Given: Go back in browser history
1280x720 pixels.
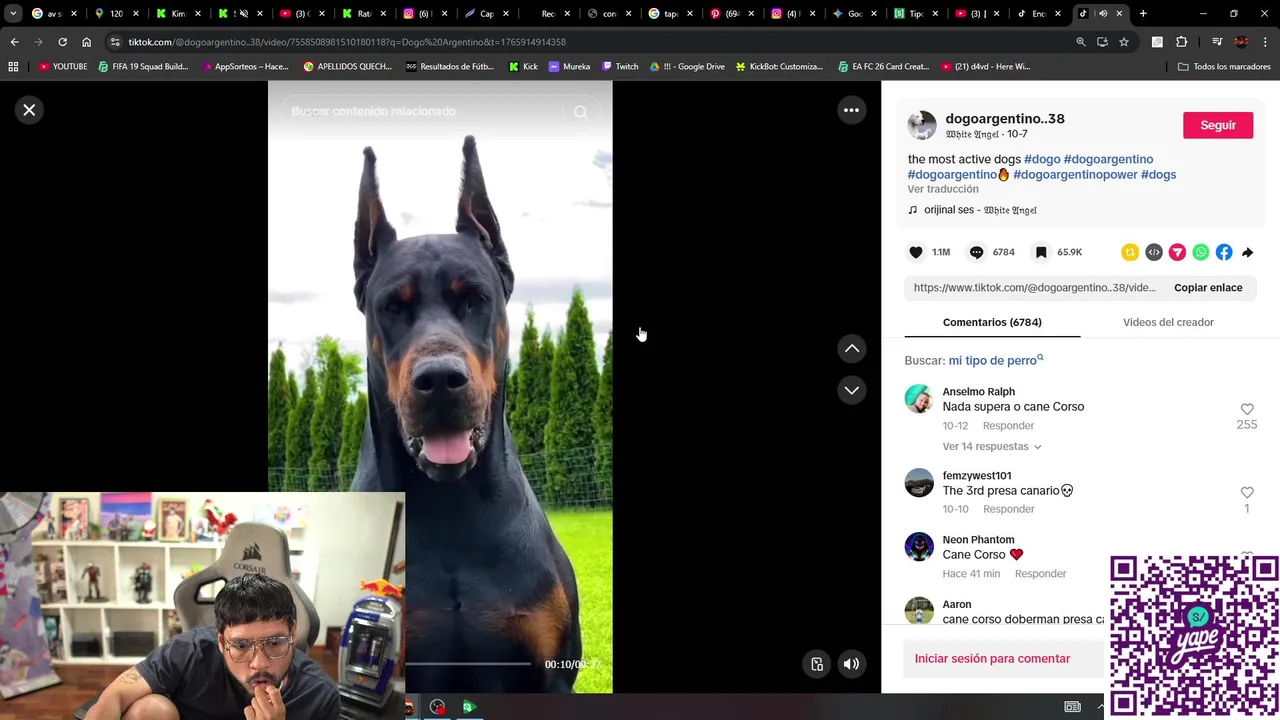Looking at the screenshot, I should point(14,42).
